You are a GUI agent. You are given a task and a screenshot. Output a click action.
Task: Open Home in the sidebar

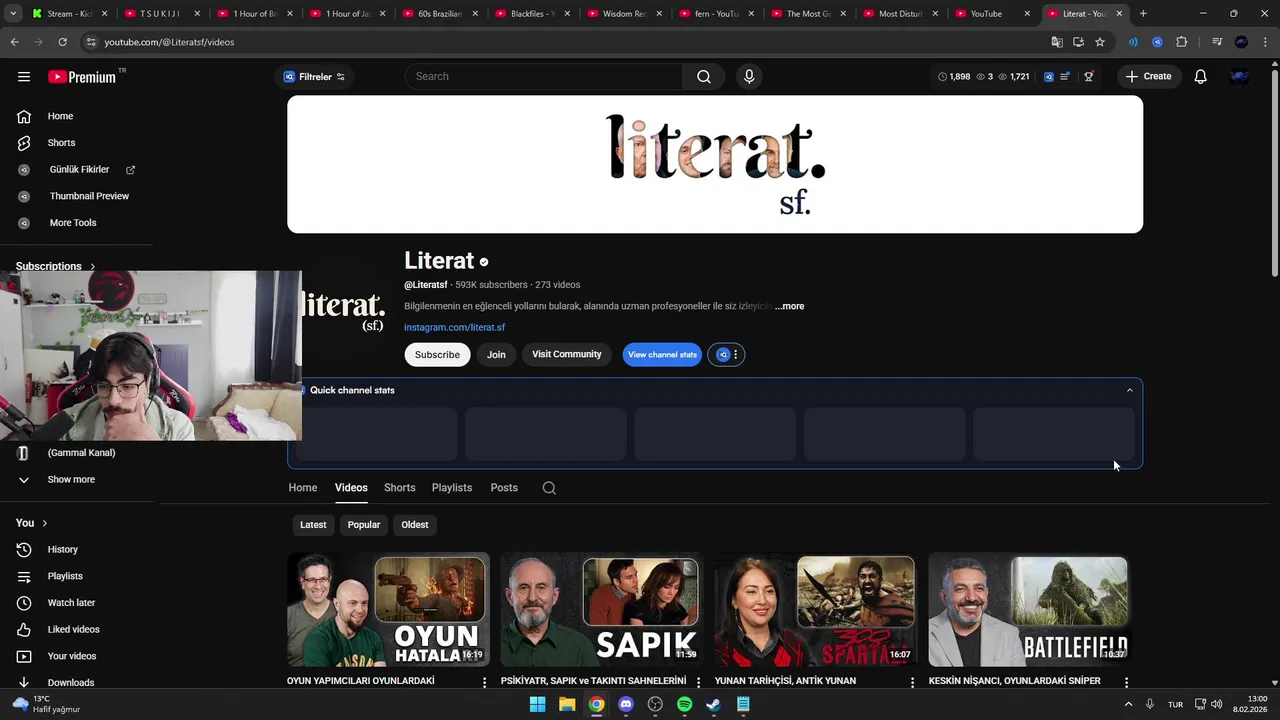click(60, 116)
